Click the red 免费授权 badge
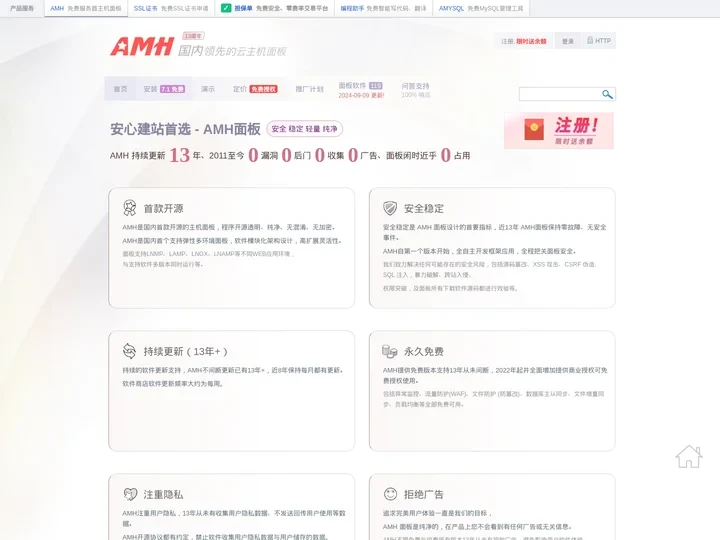The image size is (720, 540). click(x=263, y=89)
